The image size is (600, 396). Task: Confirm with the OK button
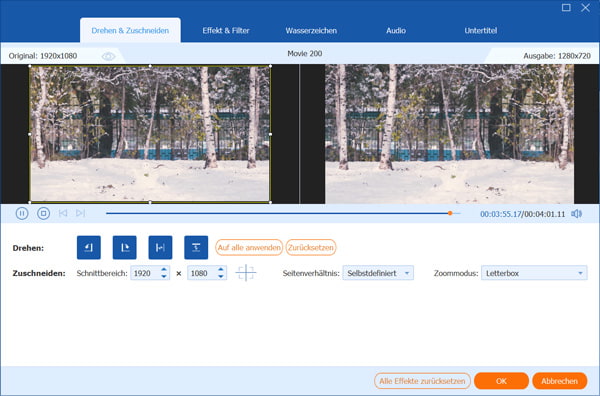point(501,381)
